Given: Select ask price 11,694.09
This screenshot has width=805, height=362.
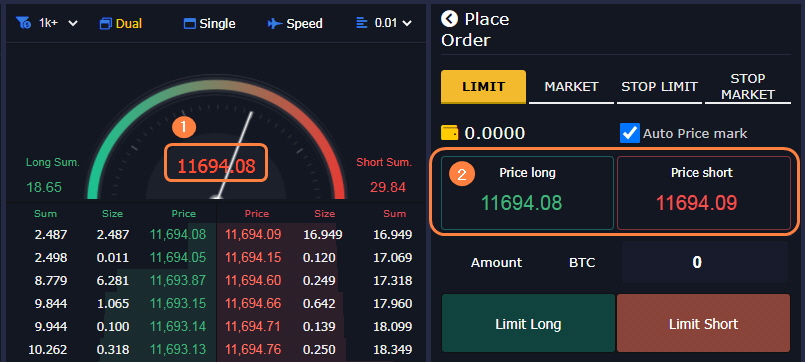Looking at the screenshot, I should pyautogui.click(x=253, y=235).
